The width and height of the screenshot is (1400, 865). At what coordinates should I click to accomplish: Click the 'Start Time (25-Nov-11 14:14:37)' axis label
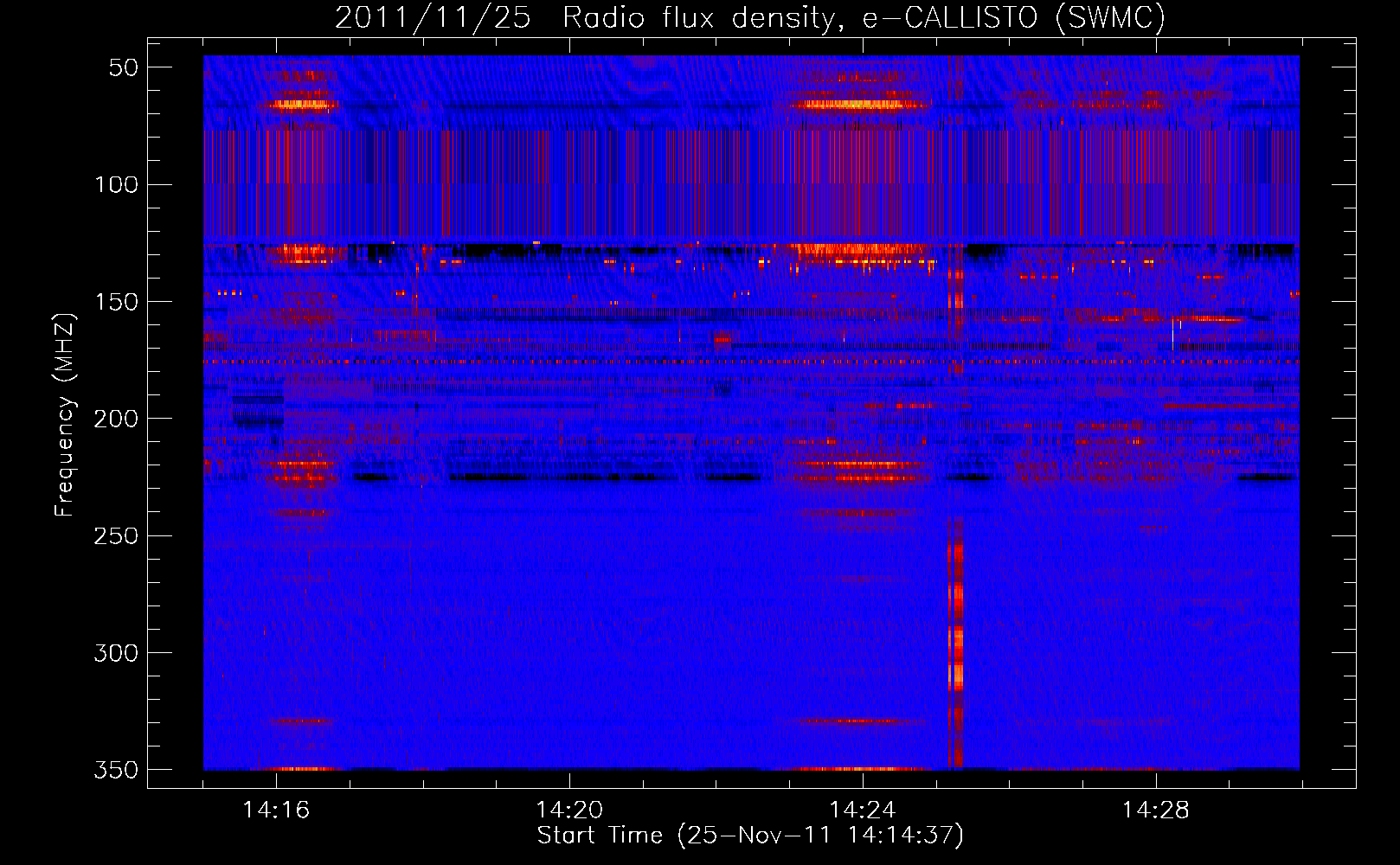coord(750,836)
